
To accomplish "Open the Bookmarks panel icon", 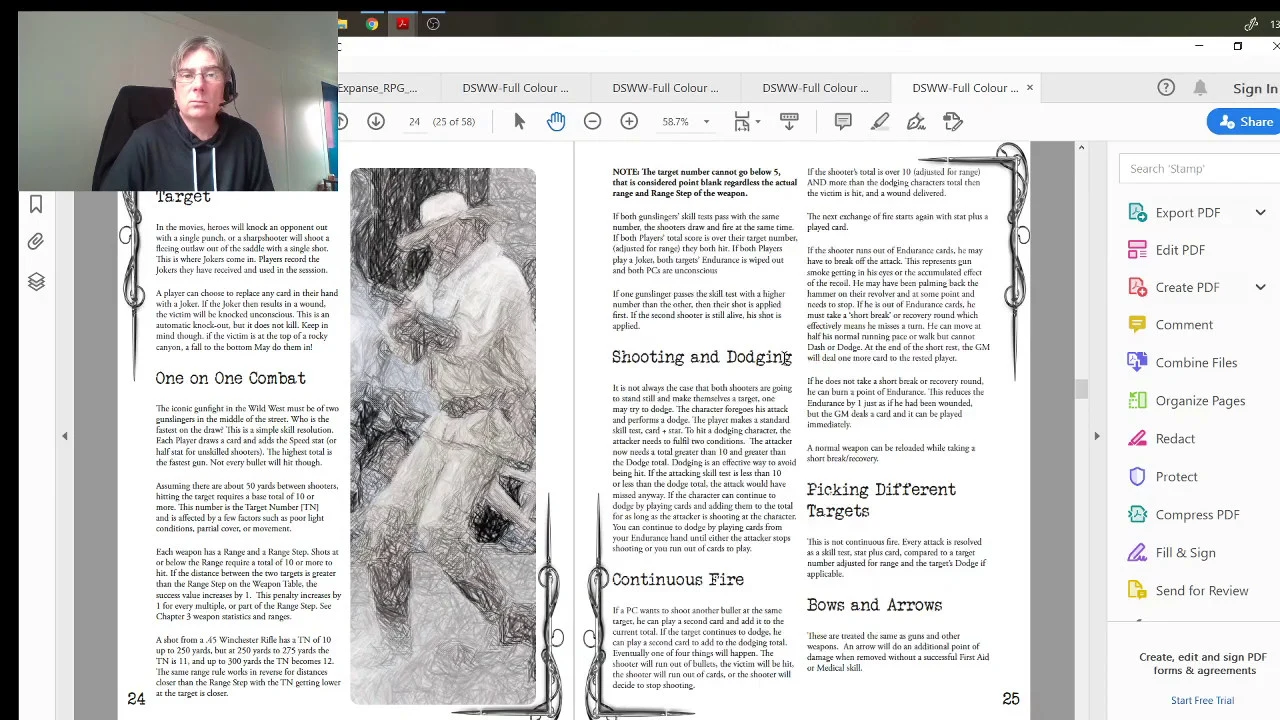I will pos(36,205).
